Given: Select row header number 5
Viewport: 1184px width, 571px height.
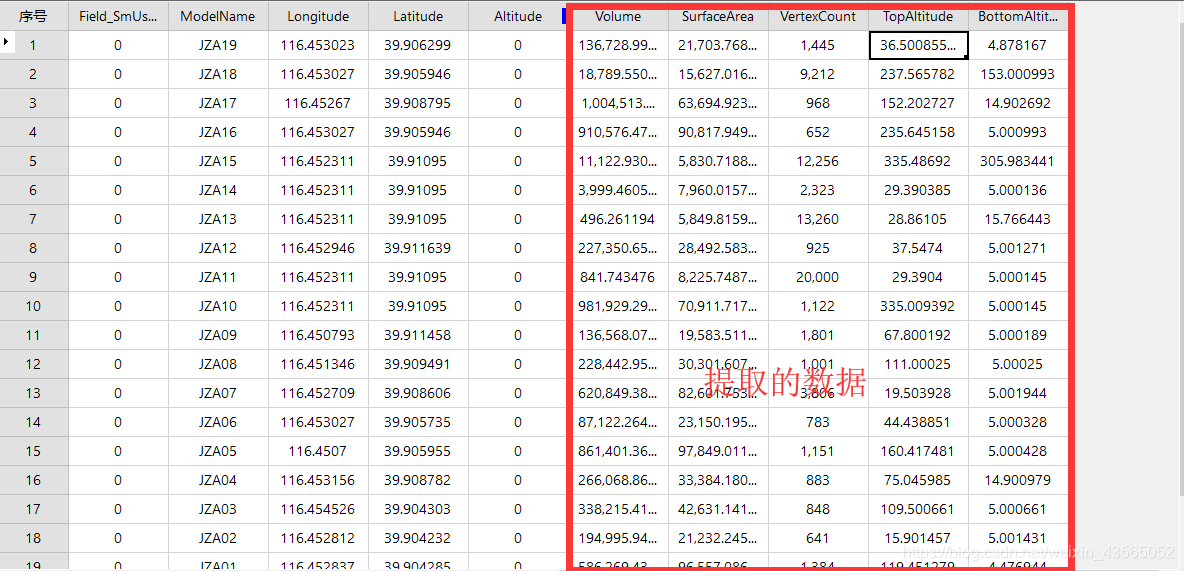Looking at the screenshot, I should tap(34, 161).
